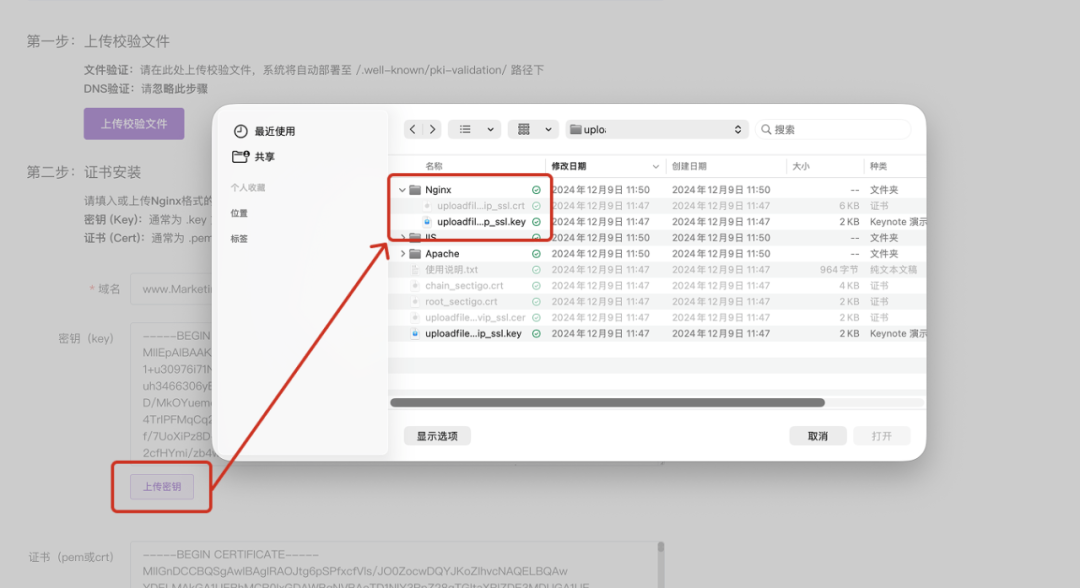Click the 6 KB size cell

pyautogui.click(x=849, y=205)
